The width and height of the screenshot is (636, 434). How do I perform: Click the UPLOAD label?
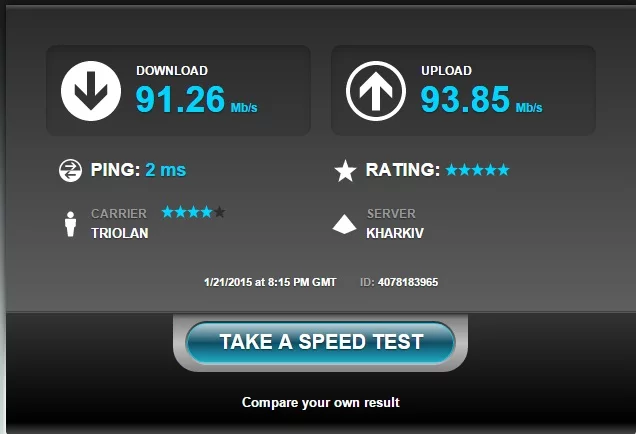tap(447, 71)
